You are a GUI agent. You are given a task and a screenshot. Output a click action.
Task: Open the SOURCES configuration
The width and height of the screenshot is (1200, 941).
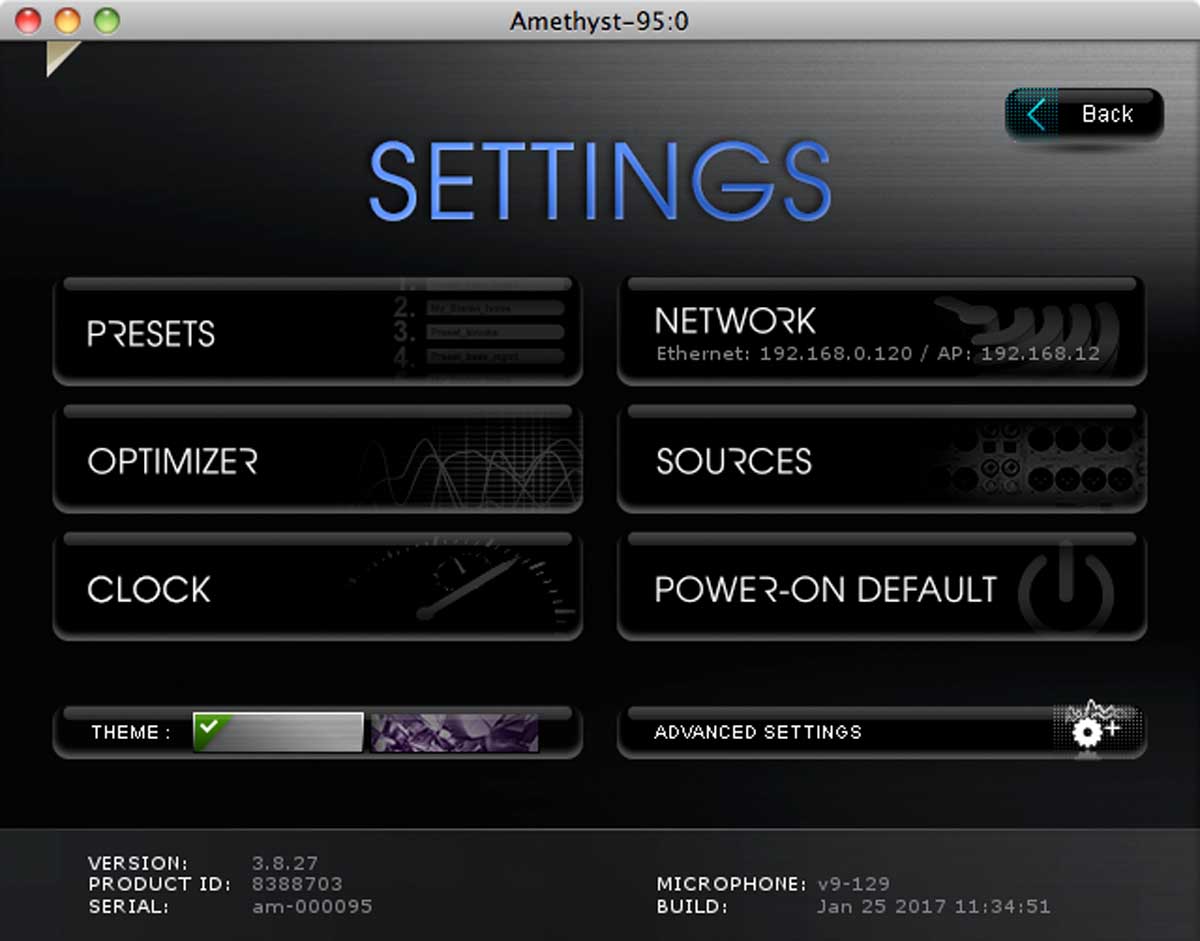click(734, 461)
